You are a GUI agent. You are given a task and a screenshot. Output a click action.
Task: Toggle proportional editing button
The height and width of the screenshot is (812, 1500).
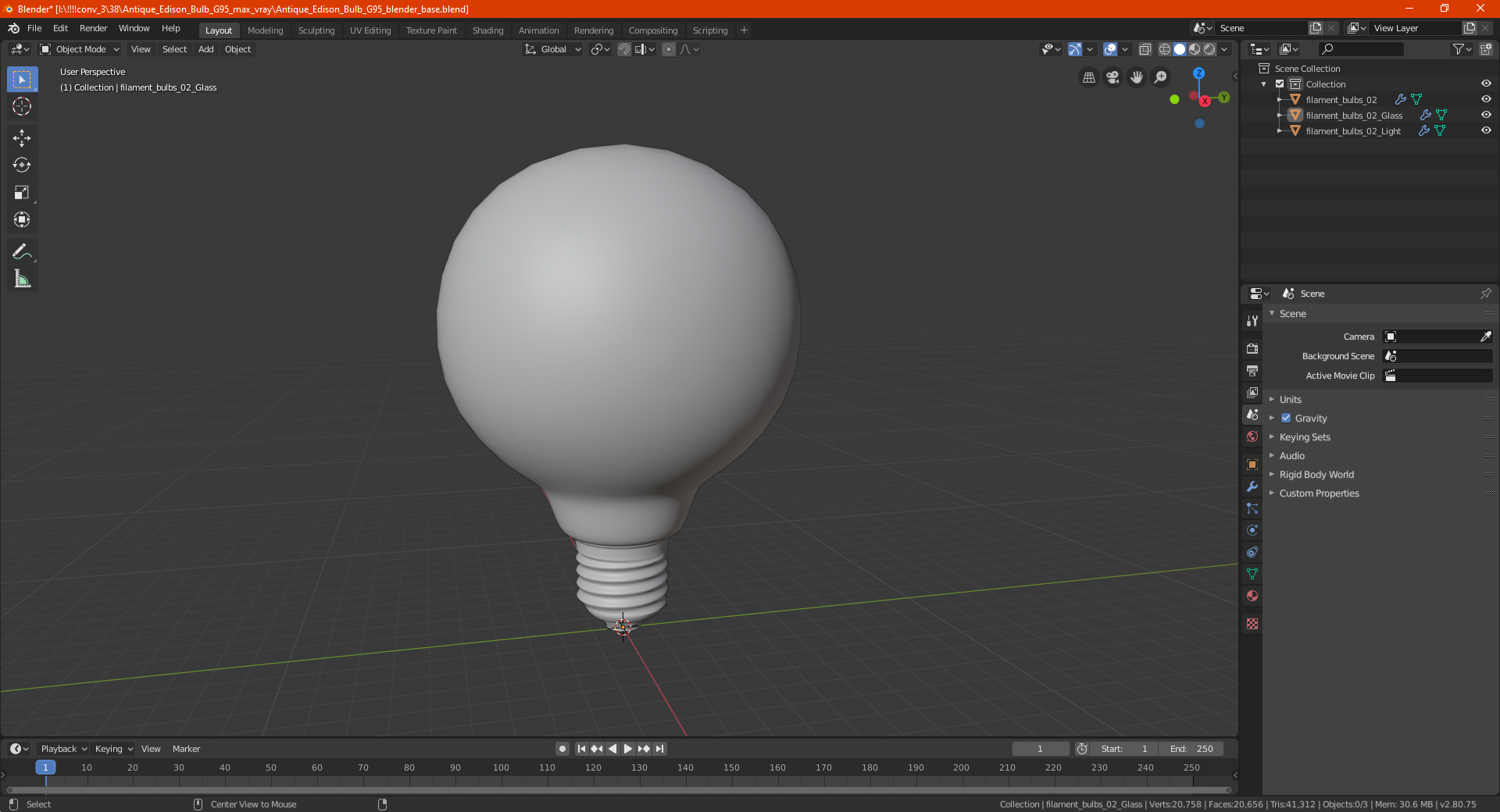(x=669, y=49)
